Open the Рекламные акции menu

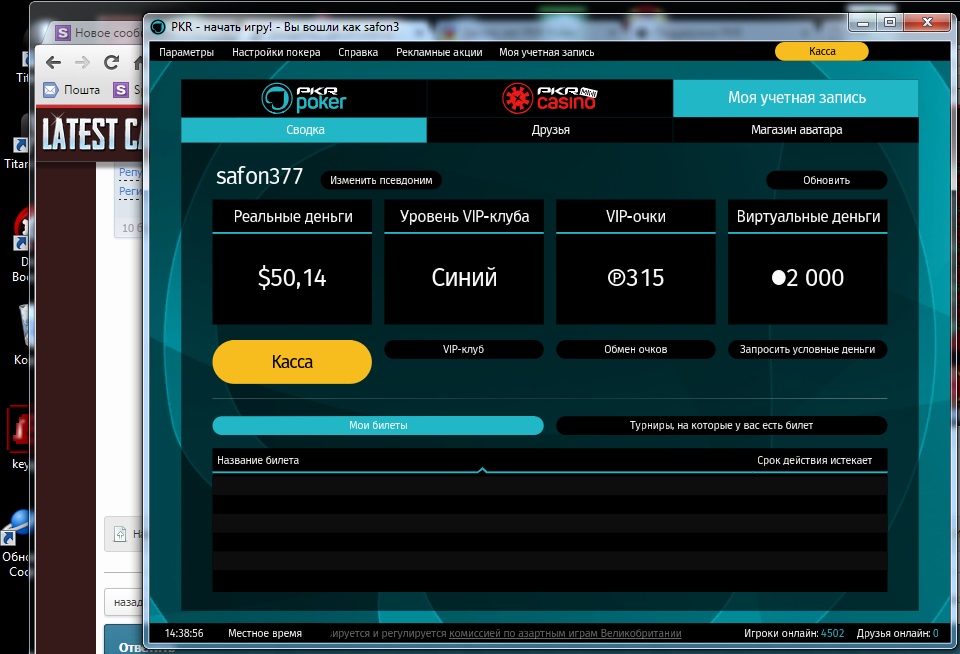pos(439,52)
